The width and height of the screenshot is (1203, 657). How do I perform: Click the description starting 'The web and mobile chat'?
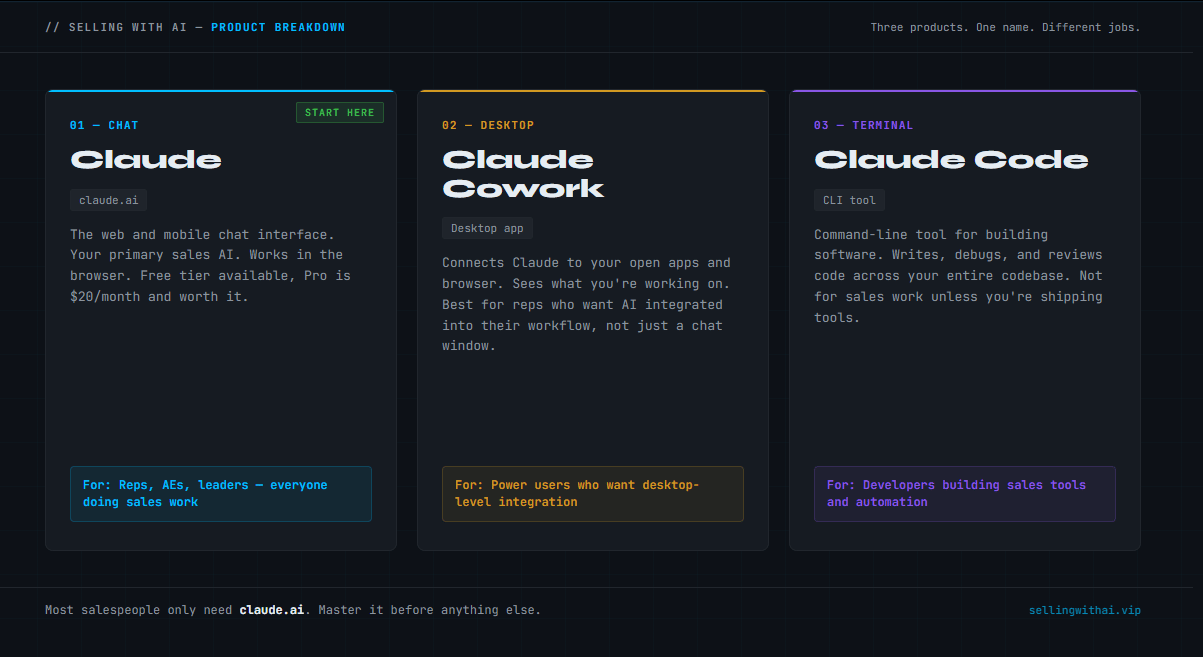tap(210, 266)
